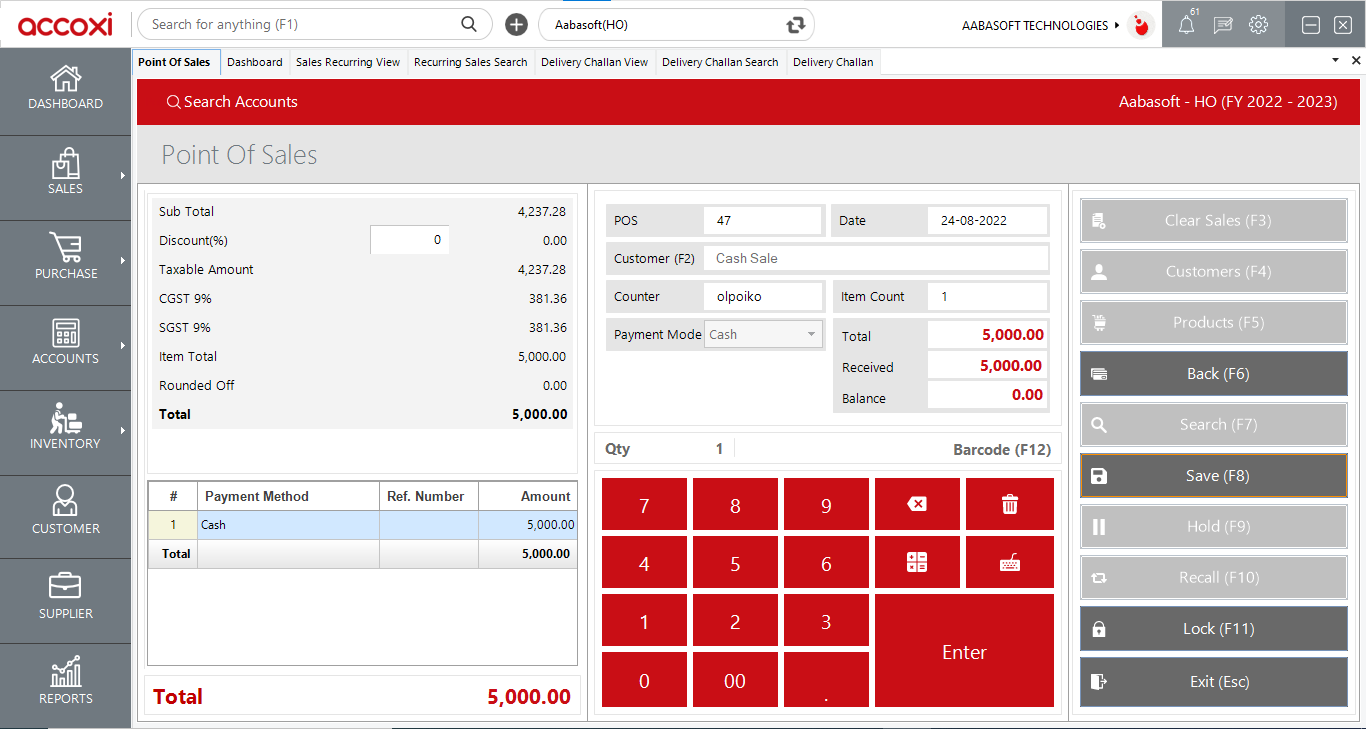Click the Discount(%) input field
The image size is (1366, 729).
[410, 240]
